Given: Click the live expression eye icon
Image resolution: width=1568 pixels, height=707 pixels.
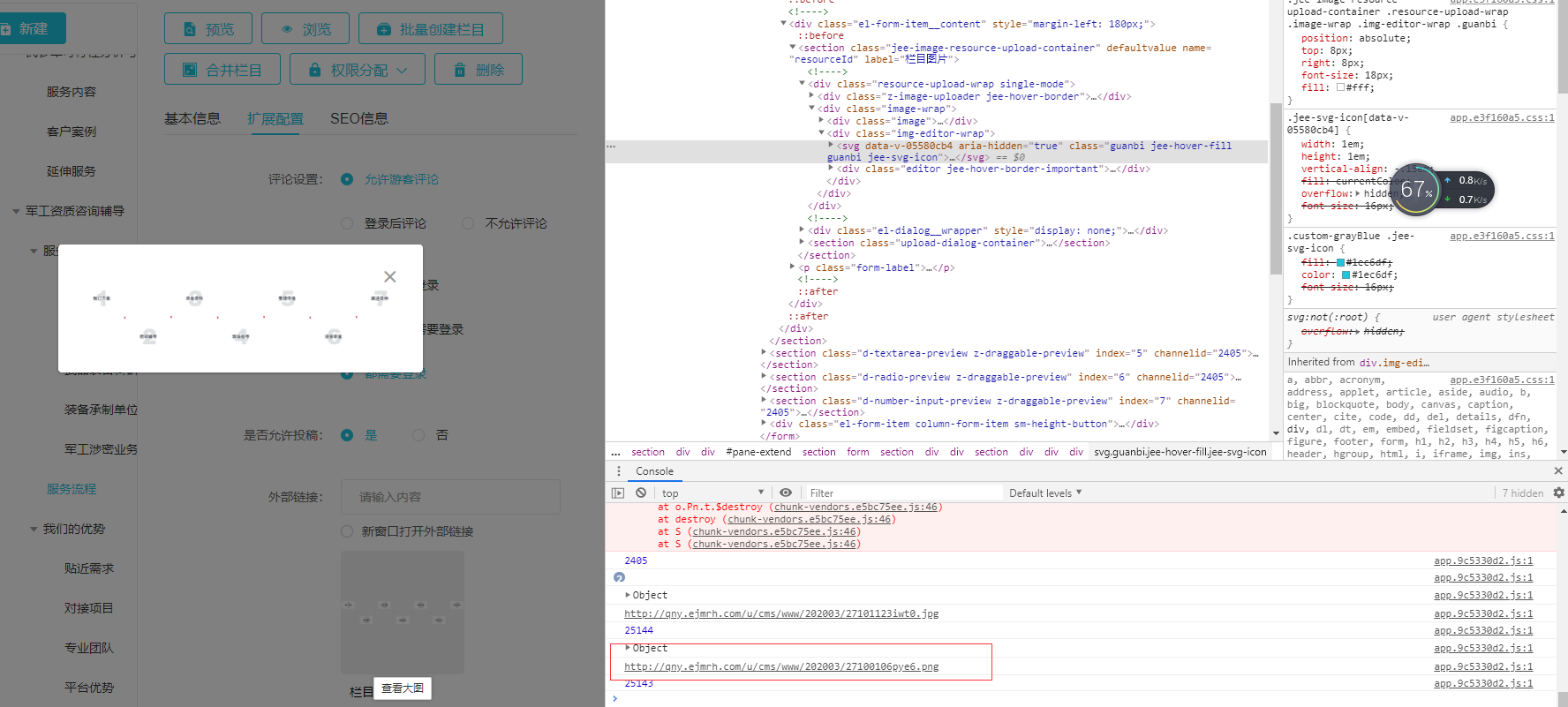Looking at the screenshot, I should point(786,493).
